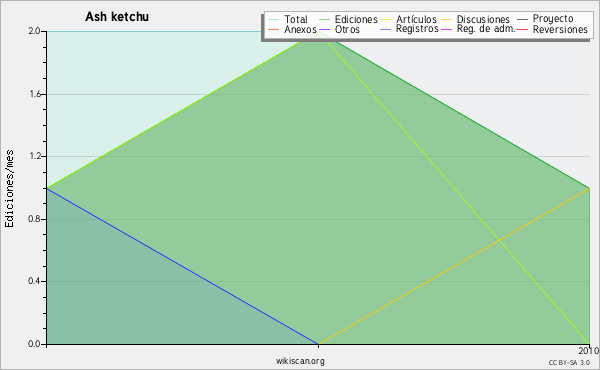Click the yellow Discusiones legend line swatch
Screen dimensions: 600x370
pos(447,20)
